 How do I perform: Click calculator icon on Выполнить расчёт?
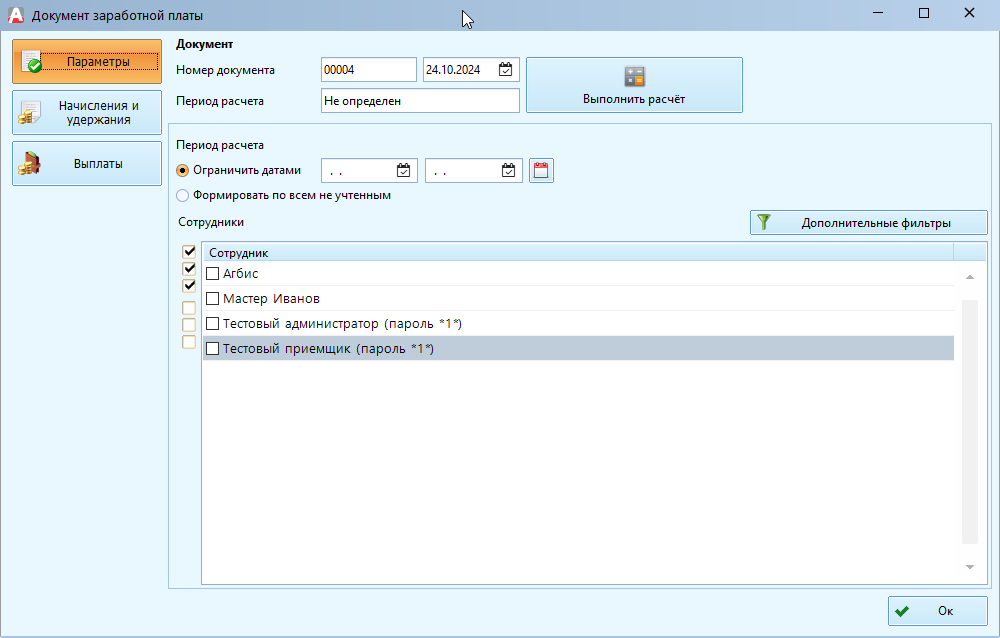tap(634, 77)
